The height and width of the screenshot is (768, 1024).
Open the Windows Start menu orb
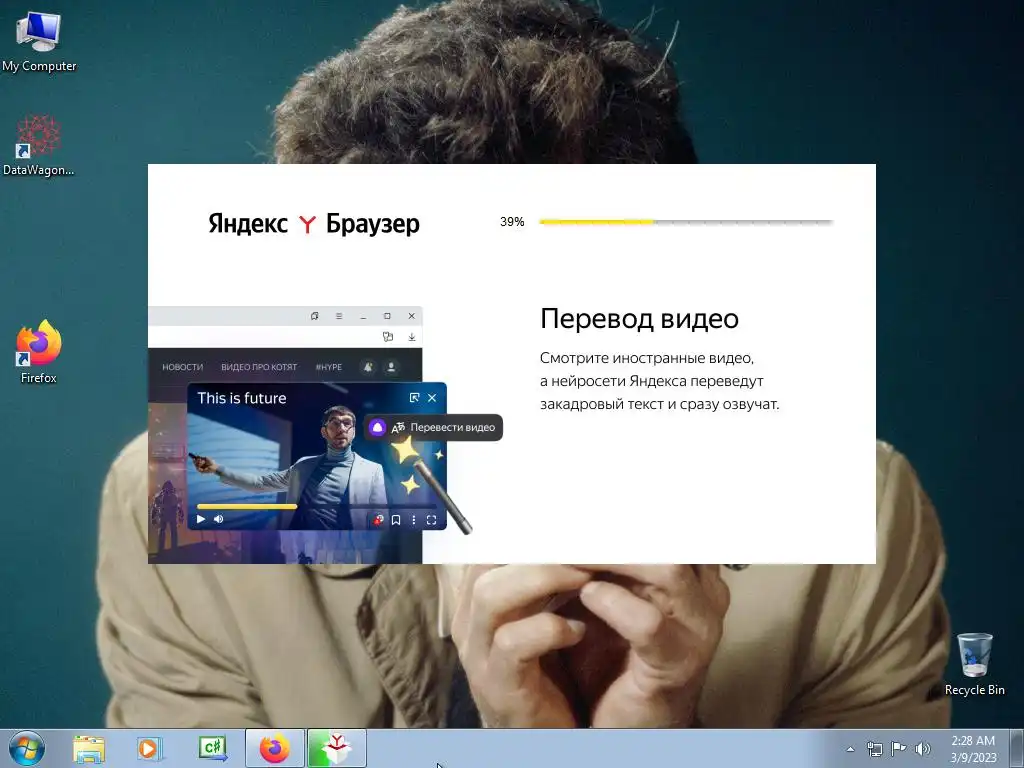[27, 748]
